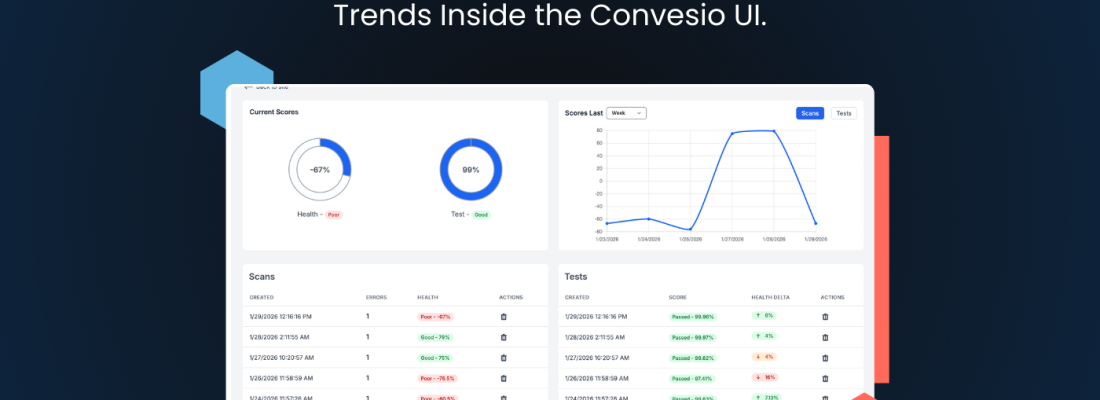Click the Tests table title
This screenshot has width=1100, height=400.
pos(576,277)
